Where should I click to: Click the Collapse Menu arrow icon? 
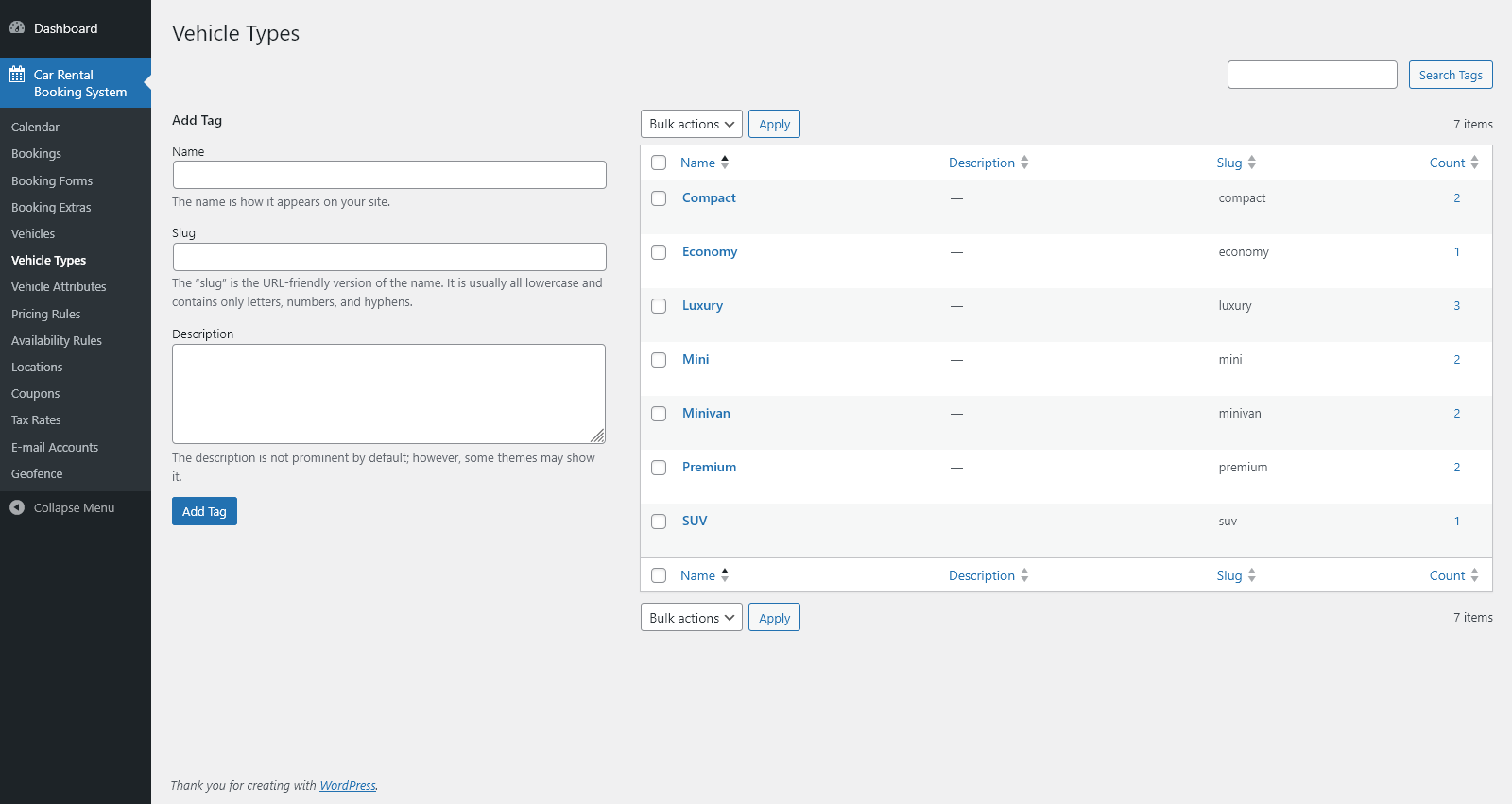17,508
